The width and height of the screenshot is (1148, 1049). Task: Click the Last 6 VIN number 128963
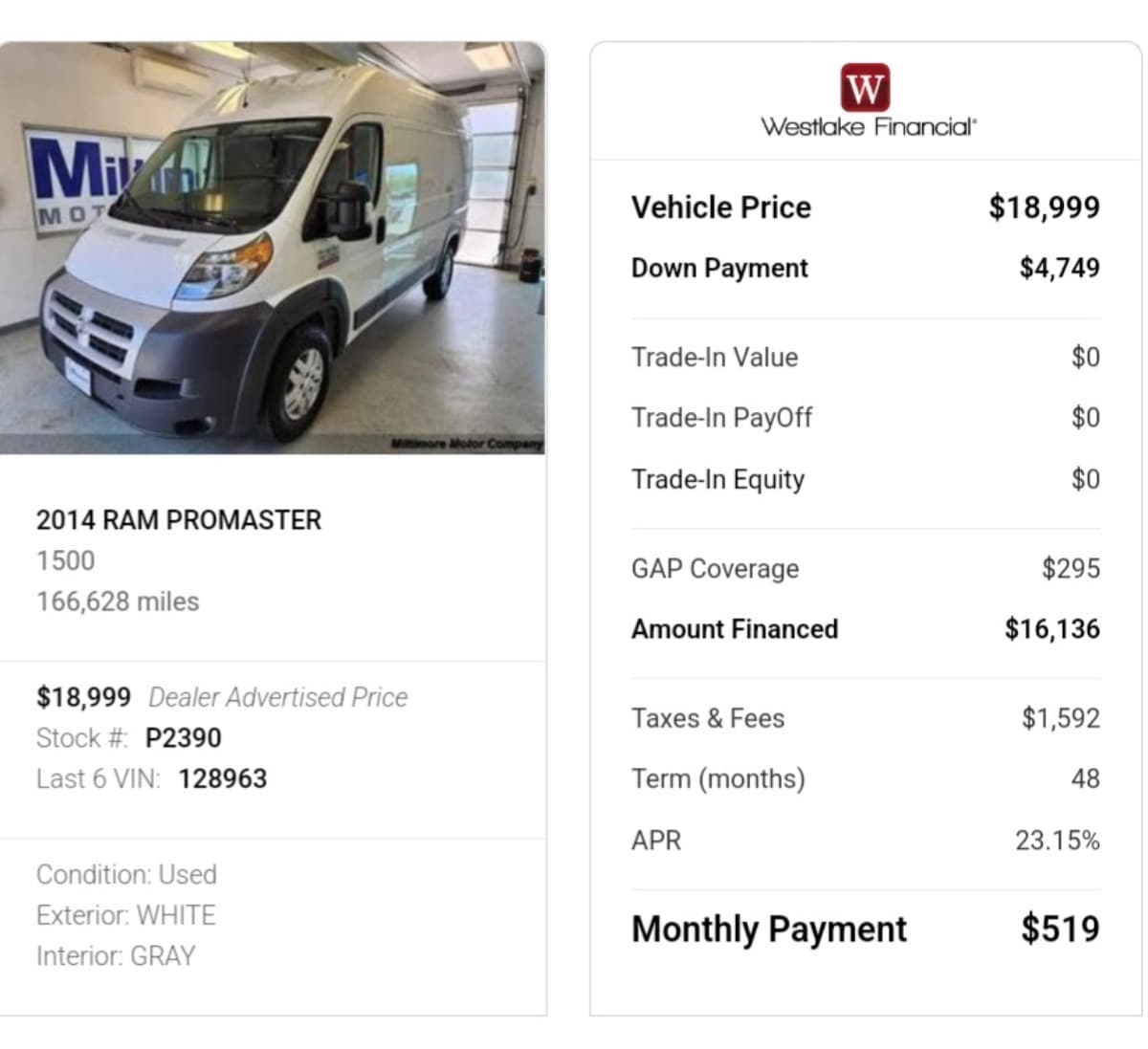pos(222,779)
